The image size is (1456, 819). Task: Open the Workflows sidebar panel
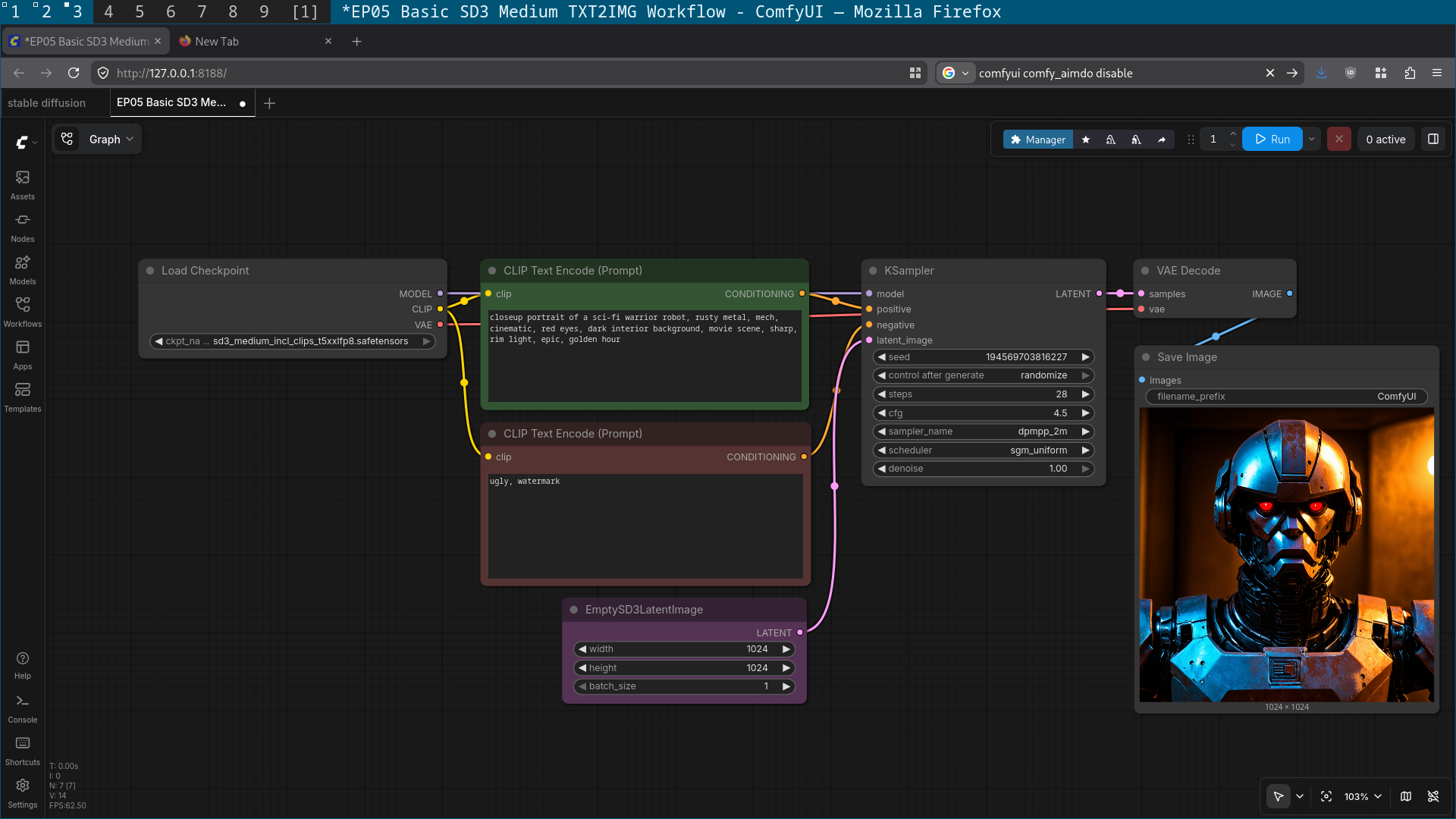coord(23,312)
